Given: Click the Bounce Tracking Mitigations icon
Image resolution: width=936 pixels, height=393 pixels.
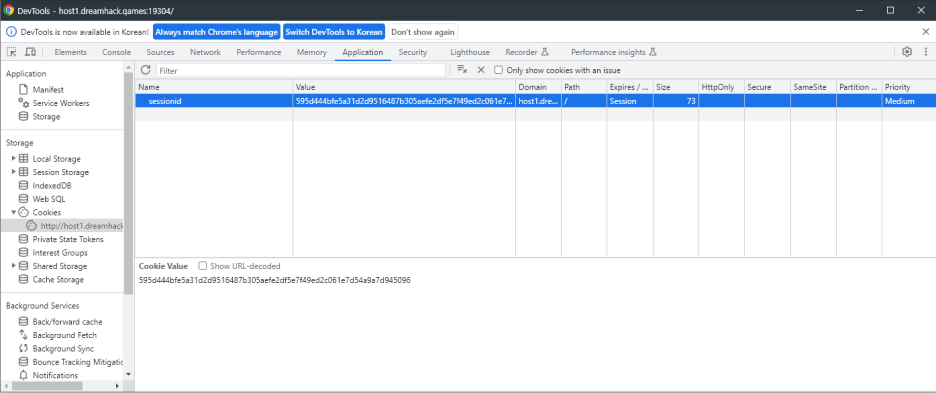Looking at the screenshot, I should 23,362.
